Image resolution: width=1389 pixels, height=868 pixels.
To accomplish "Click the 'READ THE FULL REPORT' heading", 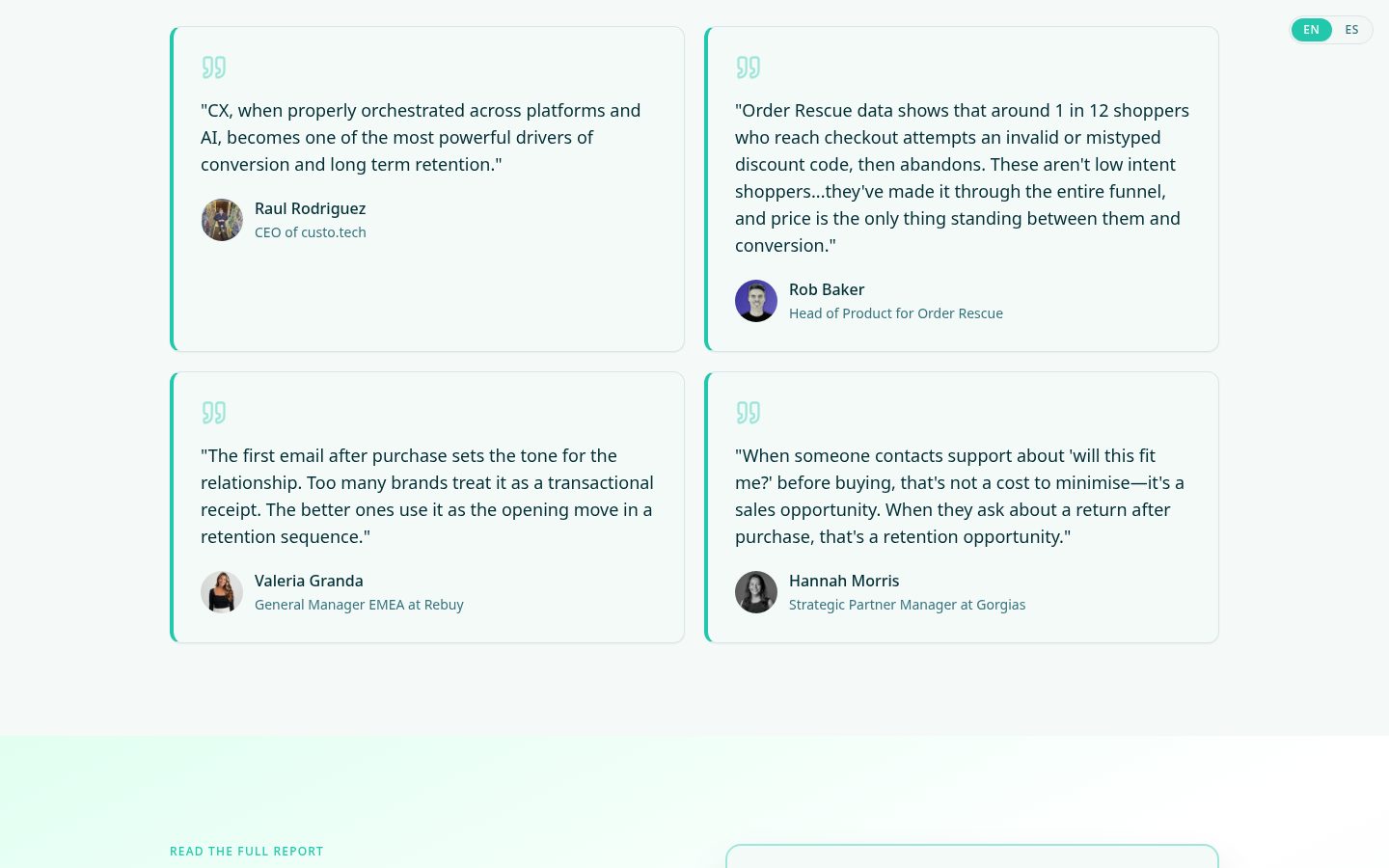I will pyautogui.click(x=247, y=851).
